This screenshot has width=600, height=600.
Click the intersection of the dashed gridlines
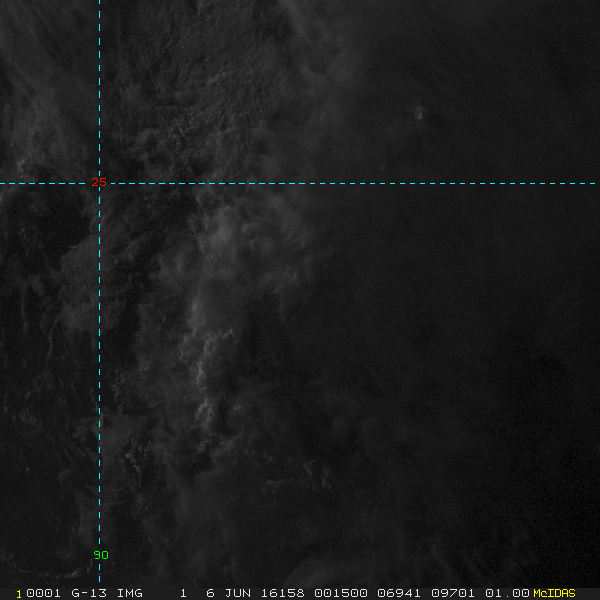pyautogui.click(x=99, y=183)
